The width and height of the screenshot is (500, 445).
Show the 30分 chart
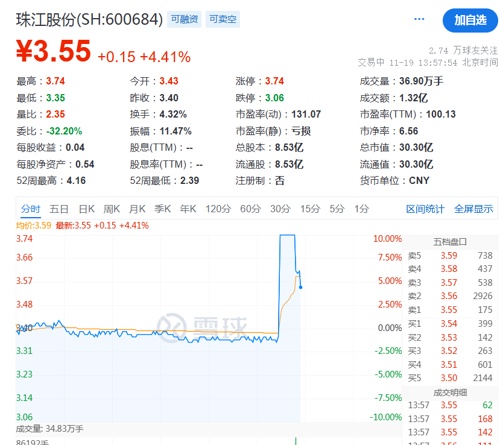(280, 209)
